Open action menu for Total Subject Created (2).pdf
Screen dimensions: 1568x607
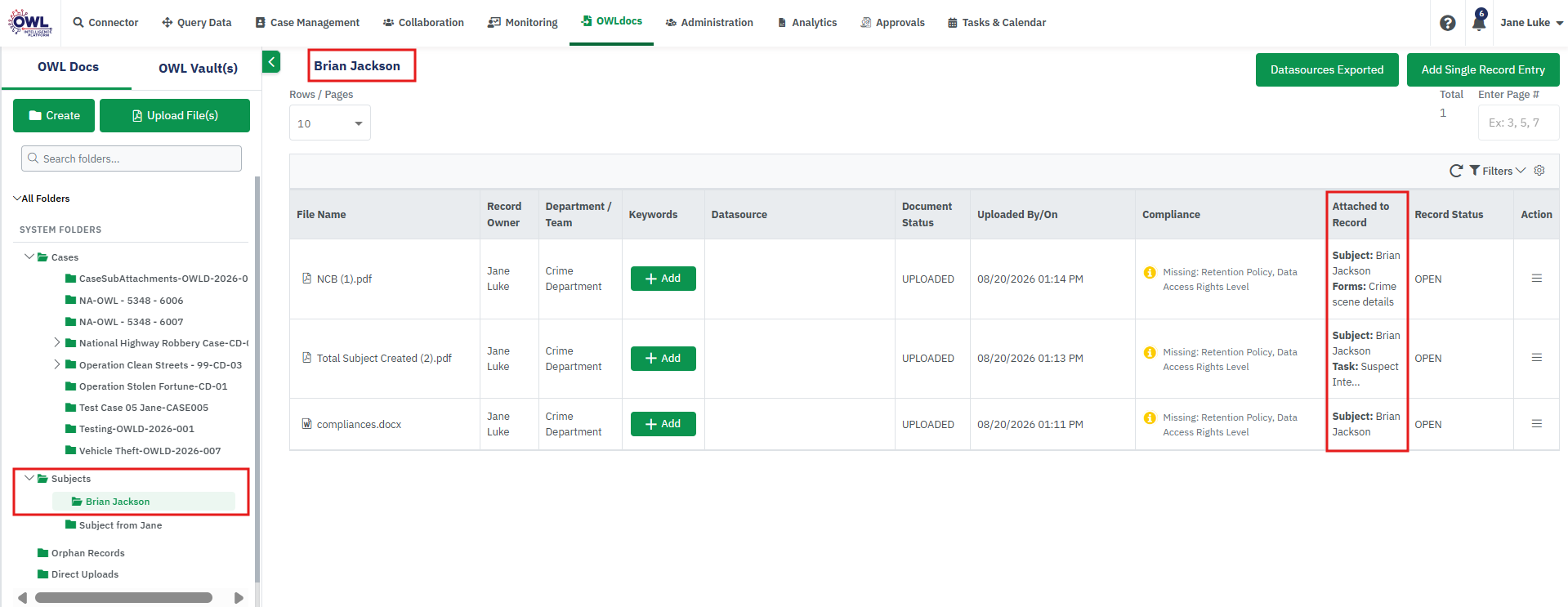pyautogui.click(x=1536, y=358)
